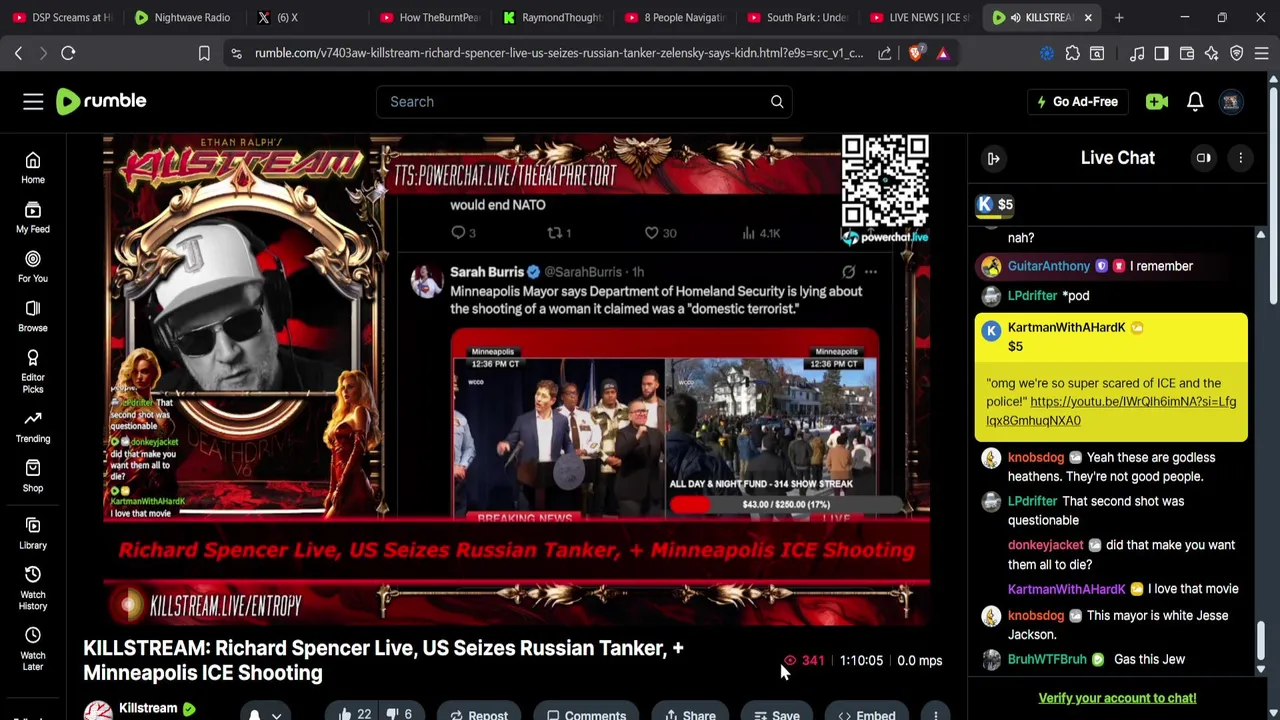The image size is (1280, 720).
Task: Click the live video player
Action: 517,380
